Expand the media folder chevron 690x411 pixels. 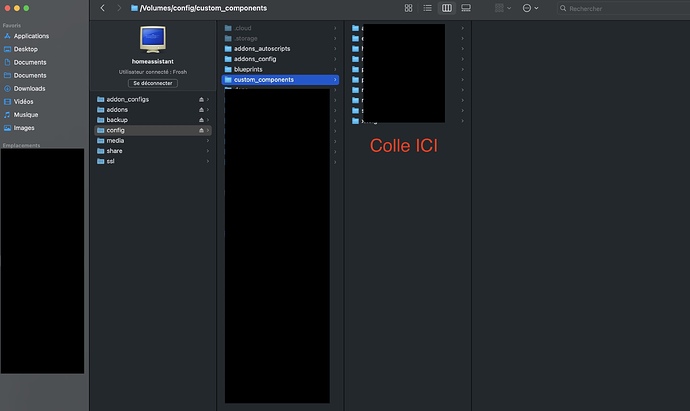(x=208, y=140)
